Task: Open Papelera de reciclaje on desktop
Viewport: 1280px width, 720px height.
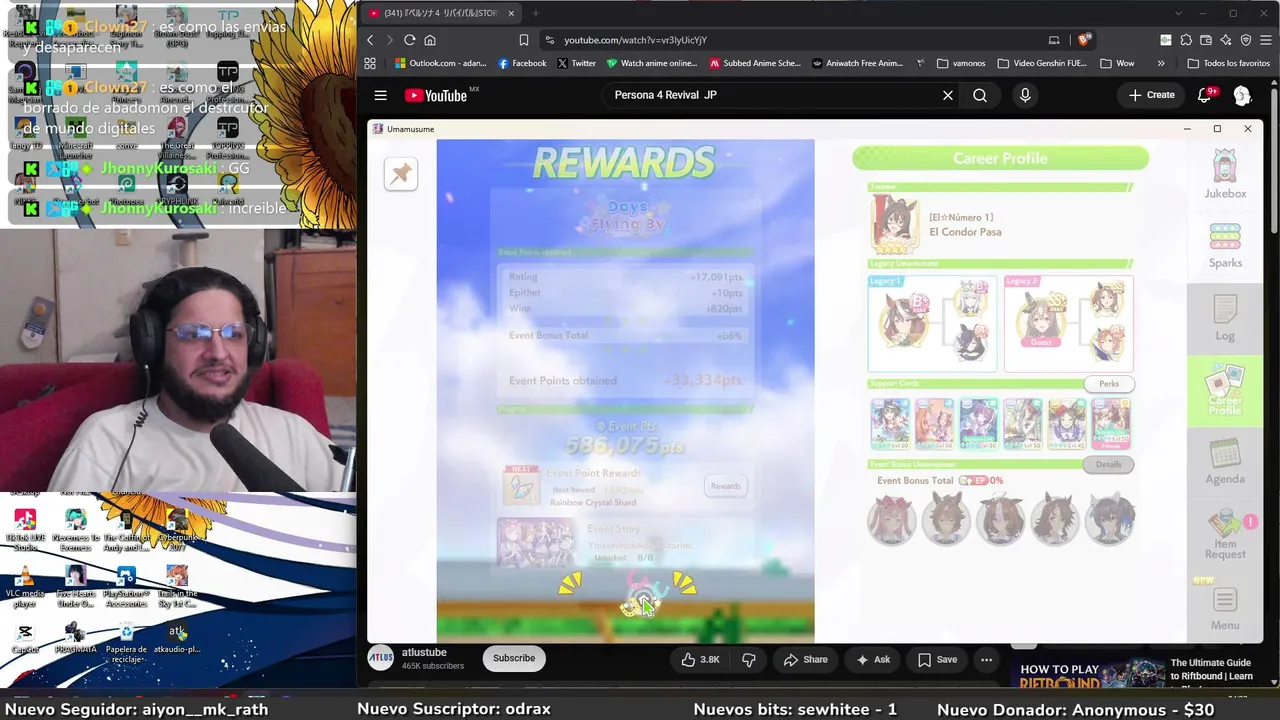Action: point(126,642)
